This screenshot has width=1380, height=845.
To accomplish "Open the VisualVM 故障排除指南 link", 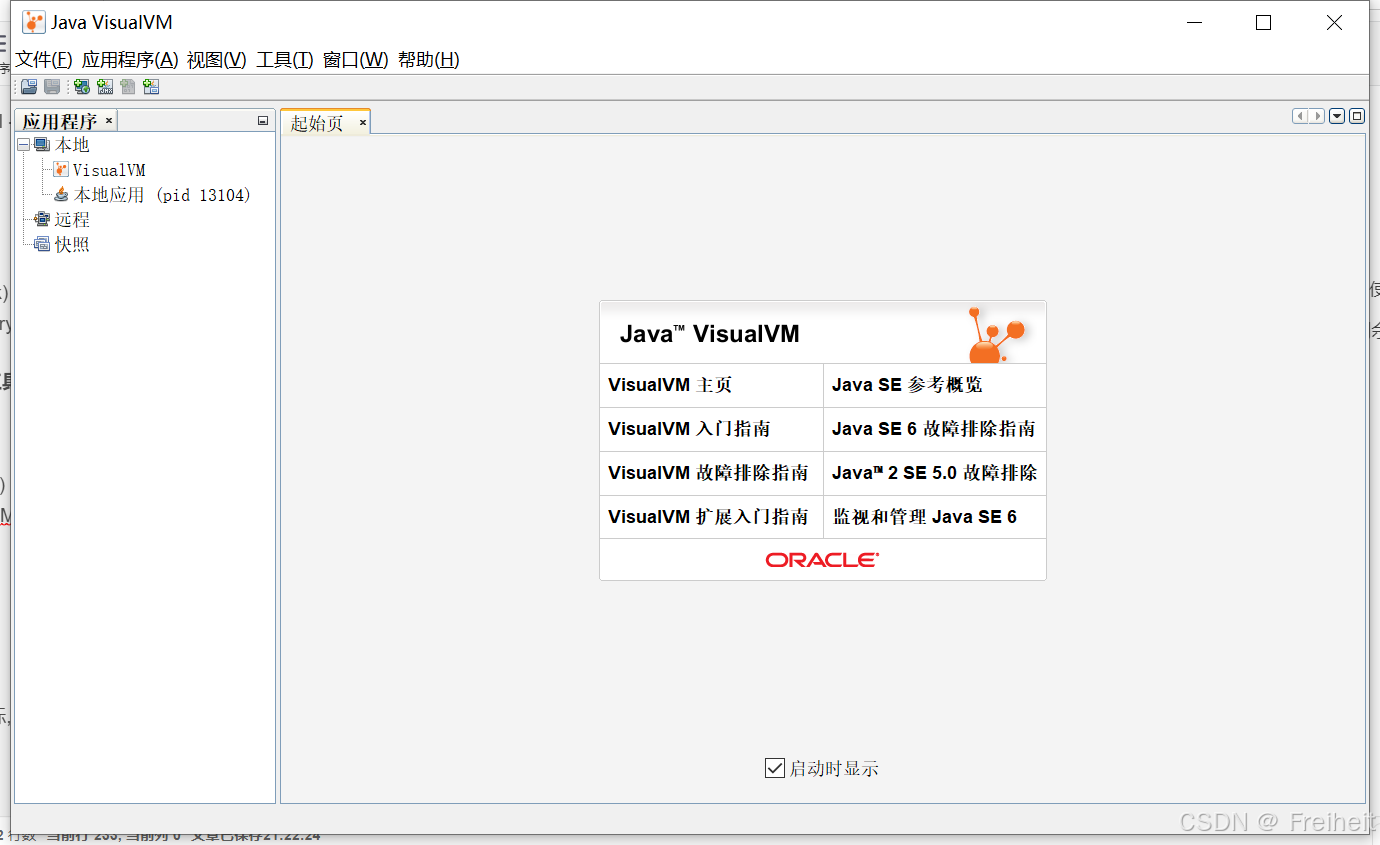I will tap(708, 473).
